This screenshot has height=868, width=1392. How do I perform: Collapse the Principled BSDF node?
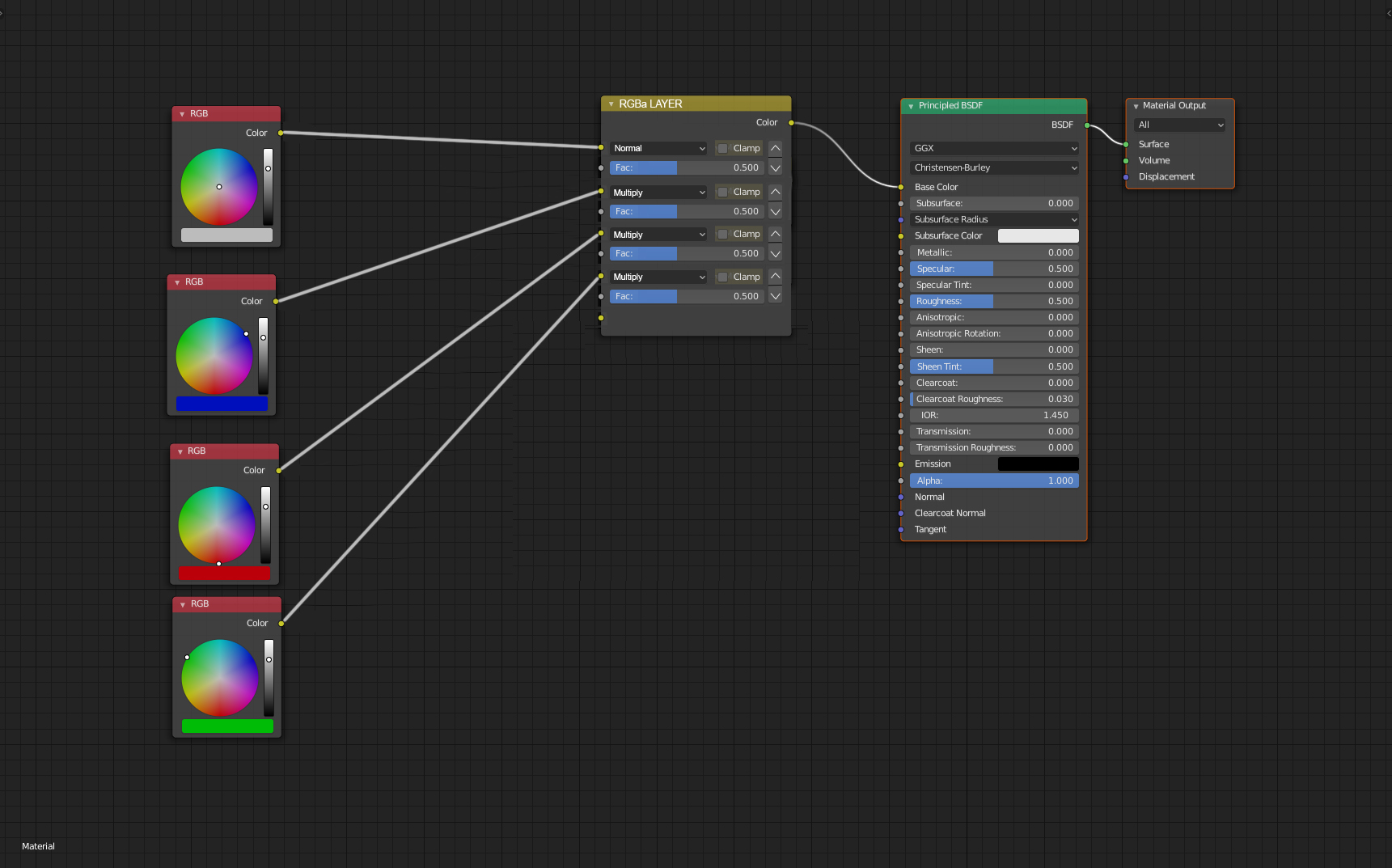click(x=911, y=106)
